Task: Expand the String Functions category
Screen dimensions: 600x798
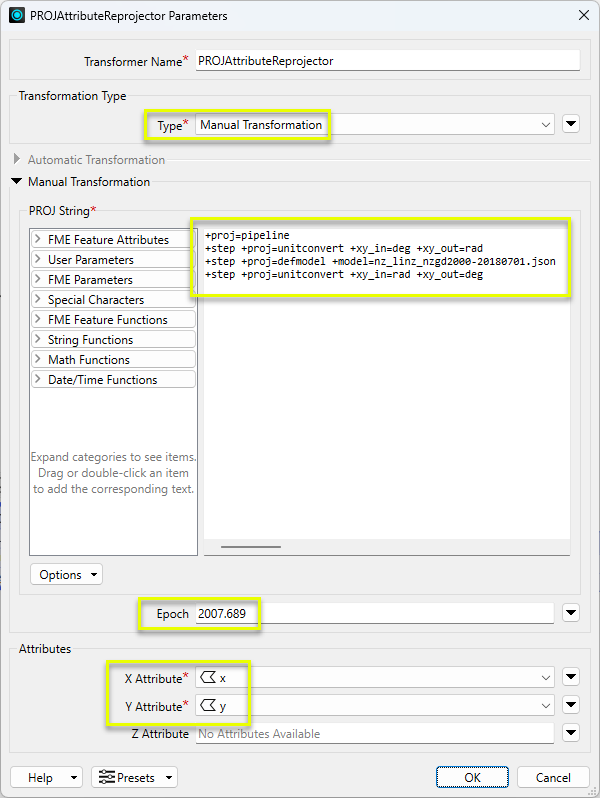Action: point(38,340)
